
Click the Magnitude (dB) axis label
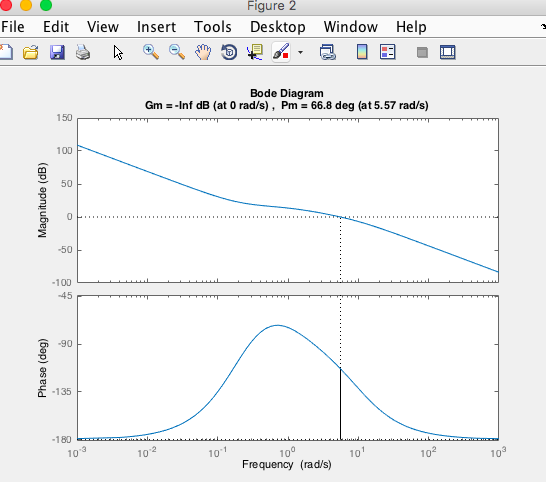pyautogui.click(x=42, y=200)
